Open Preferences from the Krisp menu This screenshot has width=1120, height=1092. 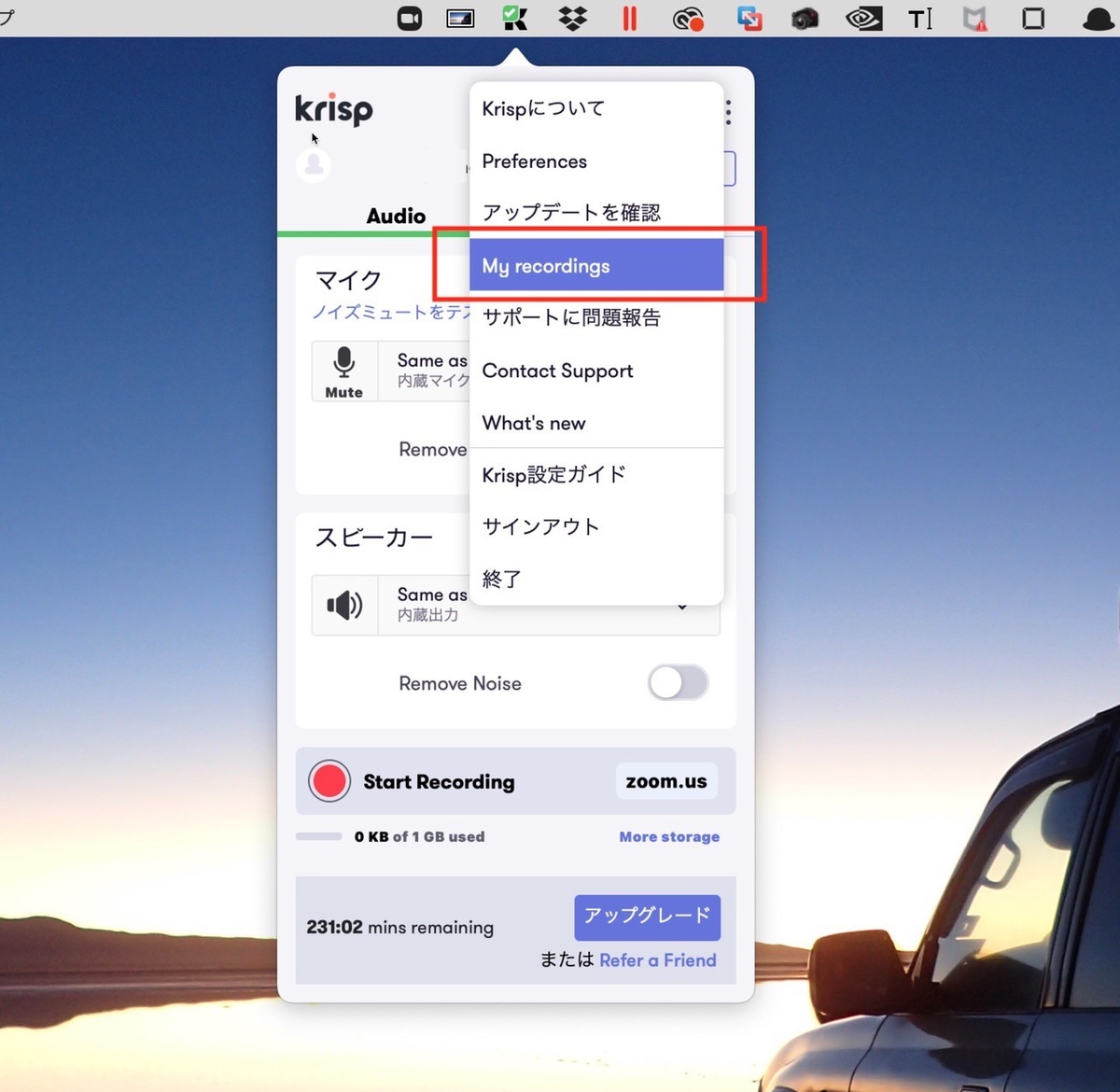(596, 161)
